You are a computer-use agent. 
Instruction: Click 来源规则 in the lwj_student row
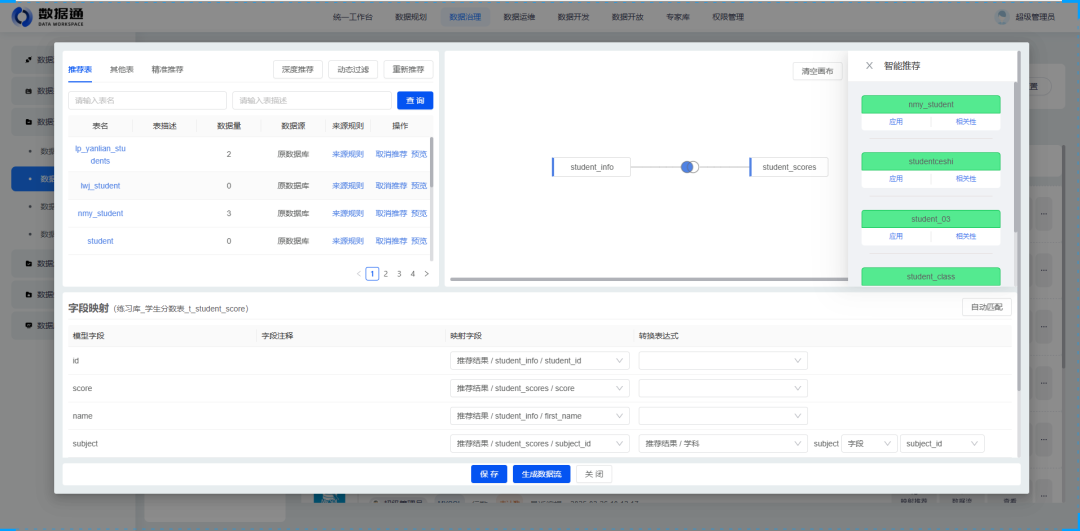point(348,186)
